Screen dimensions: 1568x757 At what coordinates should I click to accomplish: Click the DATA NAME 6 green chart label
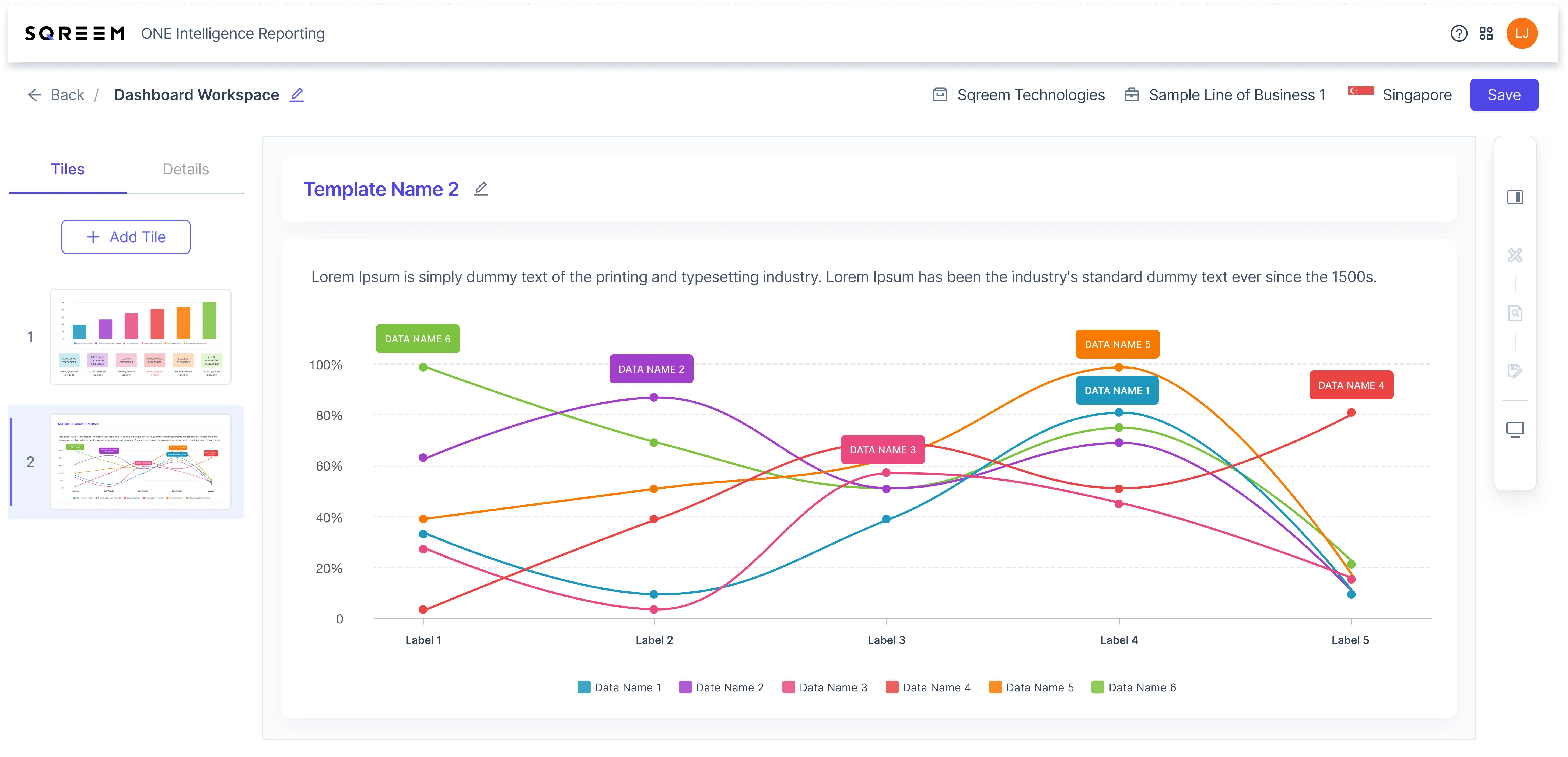click(418, 339)
